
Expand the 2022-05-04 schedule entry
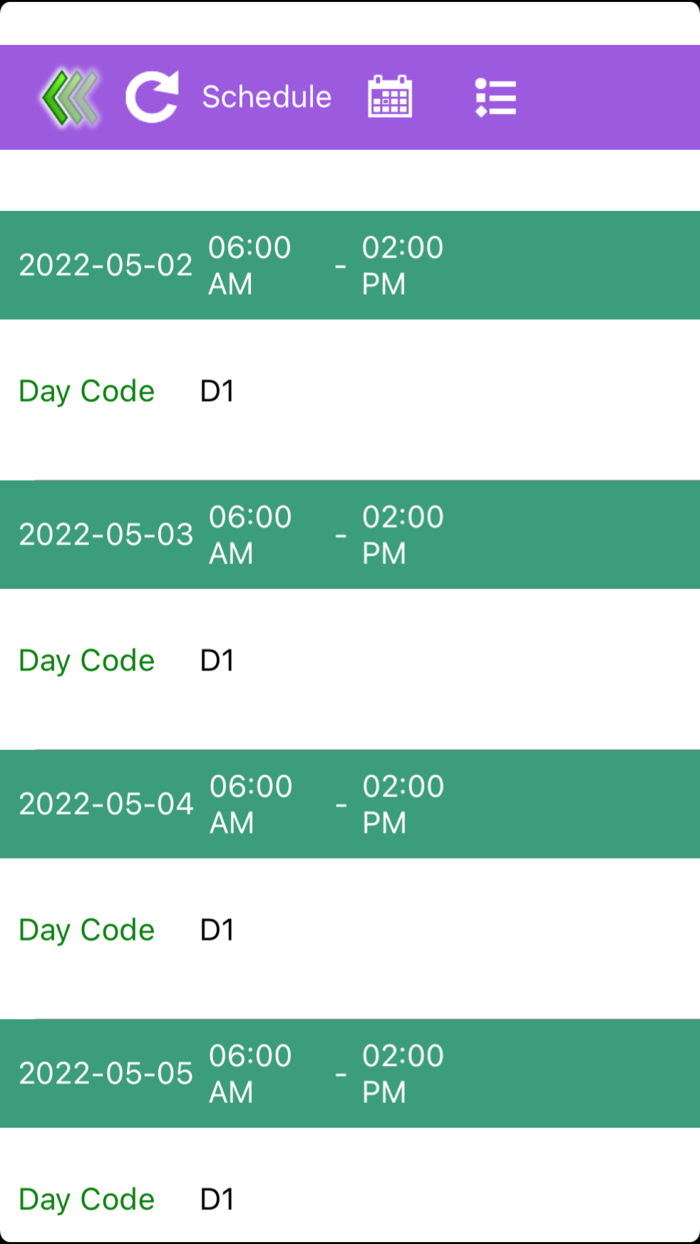pyautogui.click(x=350, y=804)
